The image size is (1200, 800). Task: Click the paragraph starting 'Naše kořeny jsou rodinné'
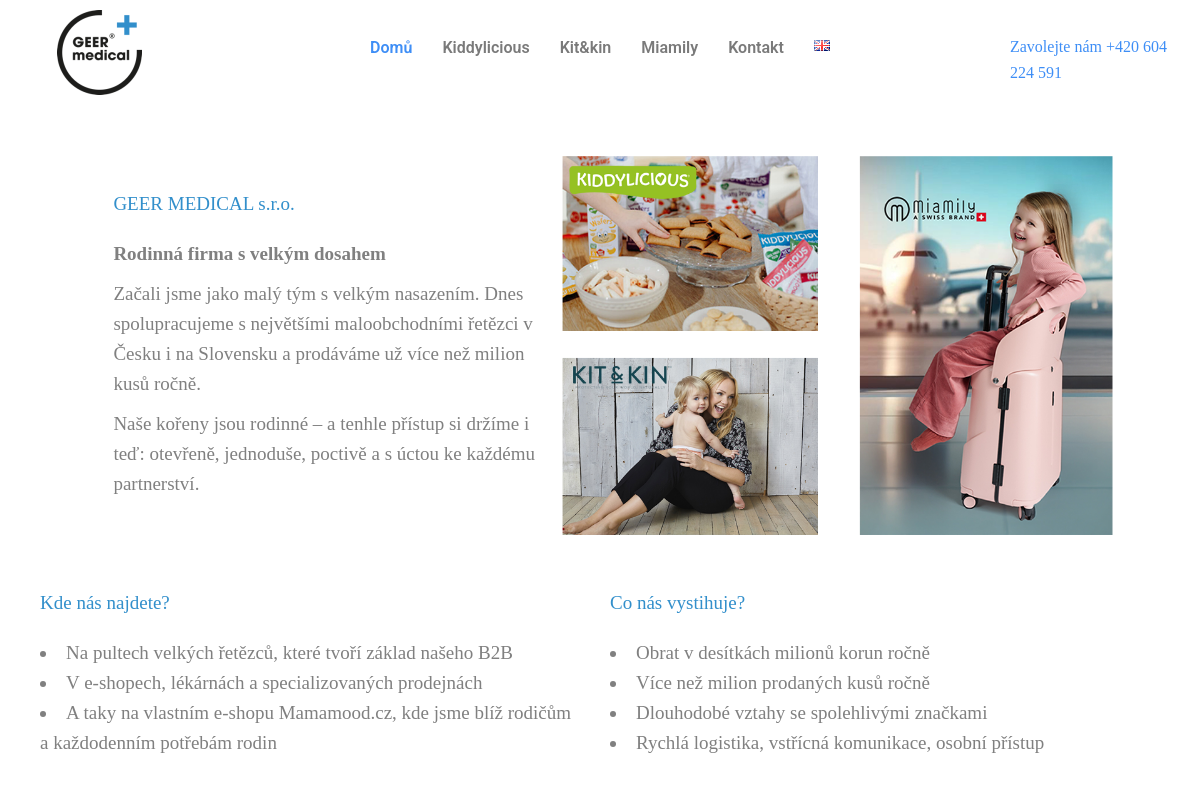pos(325,454)
